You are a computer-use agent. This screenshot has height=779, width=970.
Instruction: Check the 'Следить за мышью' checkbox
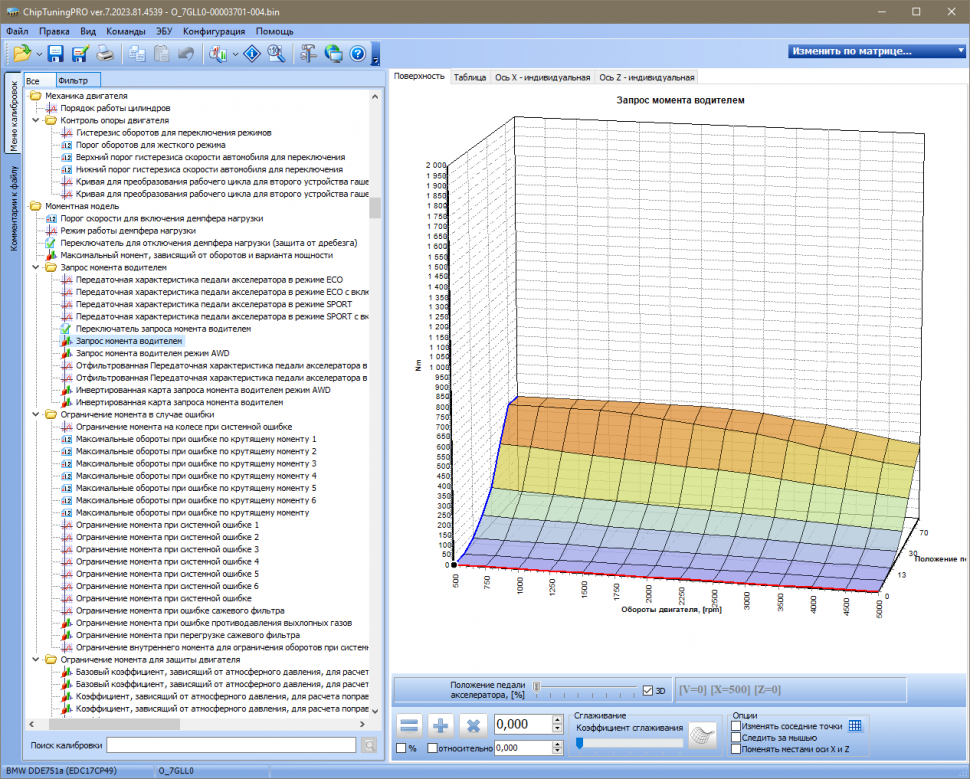736,737
